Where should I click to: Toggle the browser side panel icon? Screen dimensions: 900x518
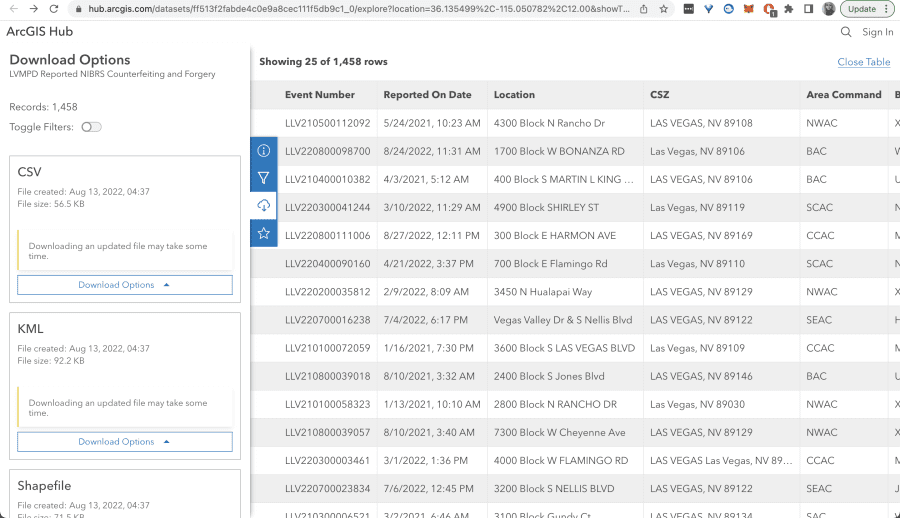tap(808, 9)
